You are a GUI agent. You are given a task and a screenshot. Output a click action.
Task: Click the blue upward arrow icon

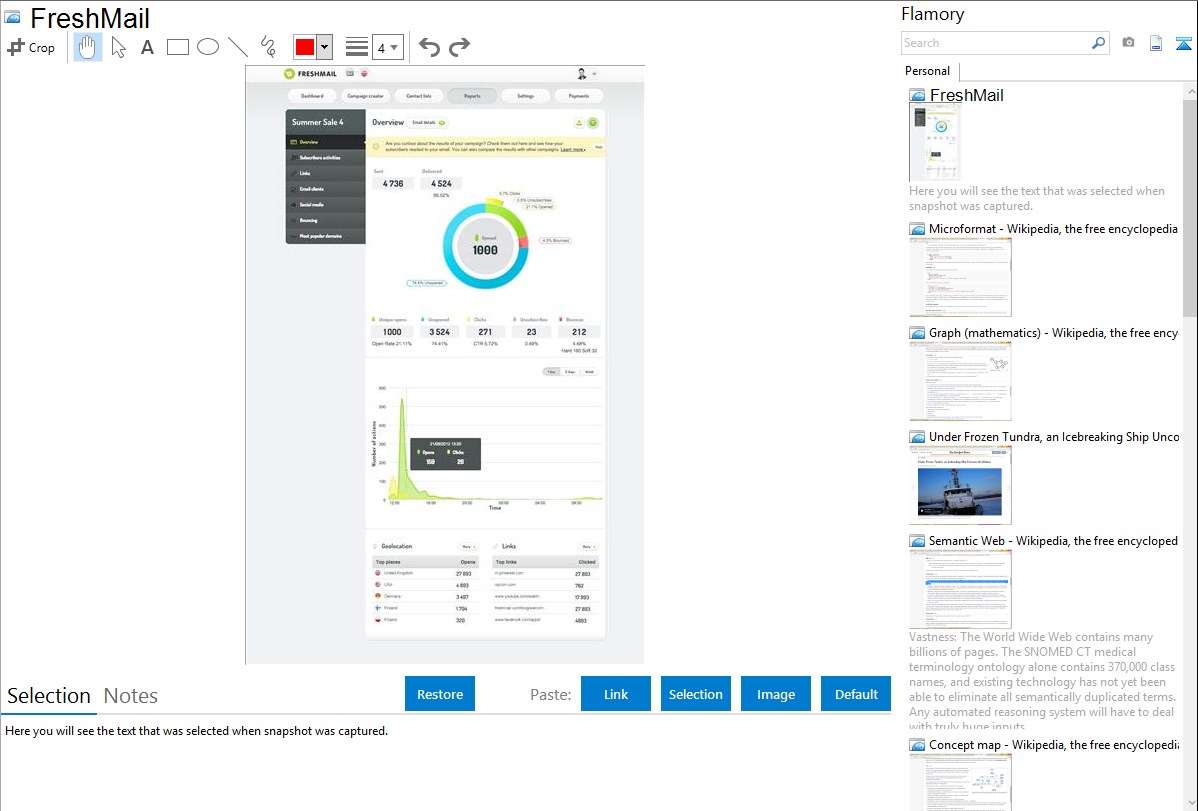point(1183,44)
